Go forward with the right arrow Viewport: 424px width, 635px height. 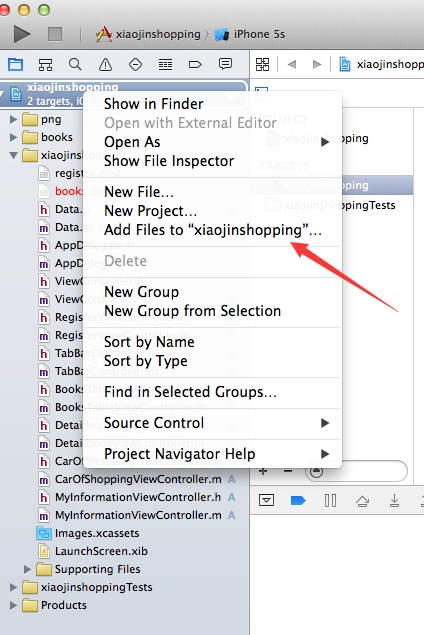coord(317,64)
